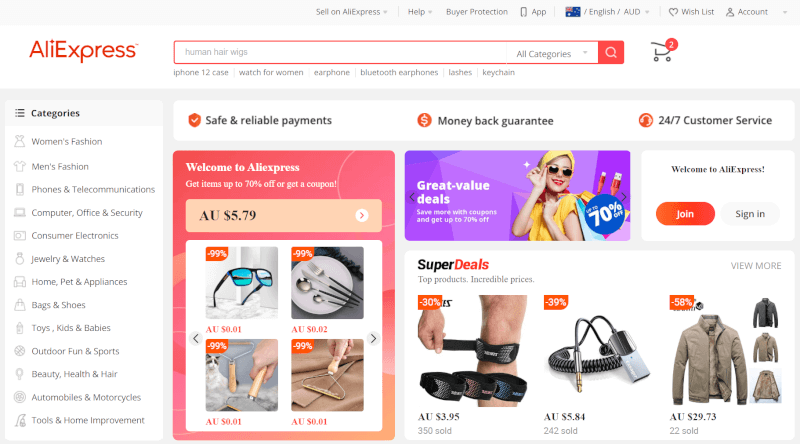Click the Women's Fashion category icon
This screenshot has height=444, width=800.
pos(19,141)
